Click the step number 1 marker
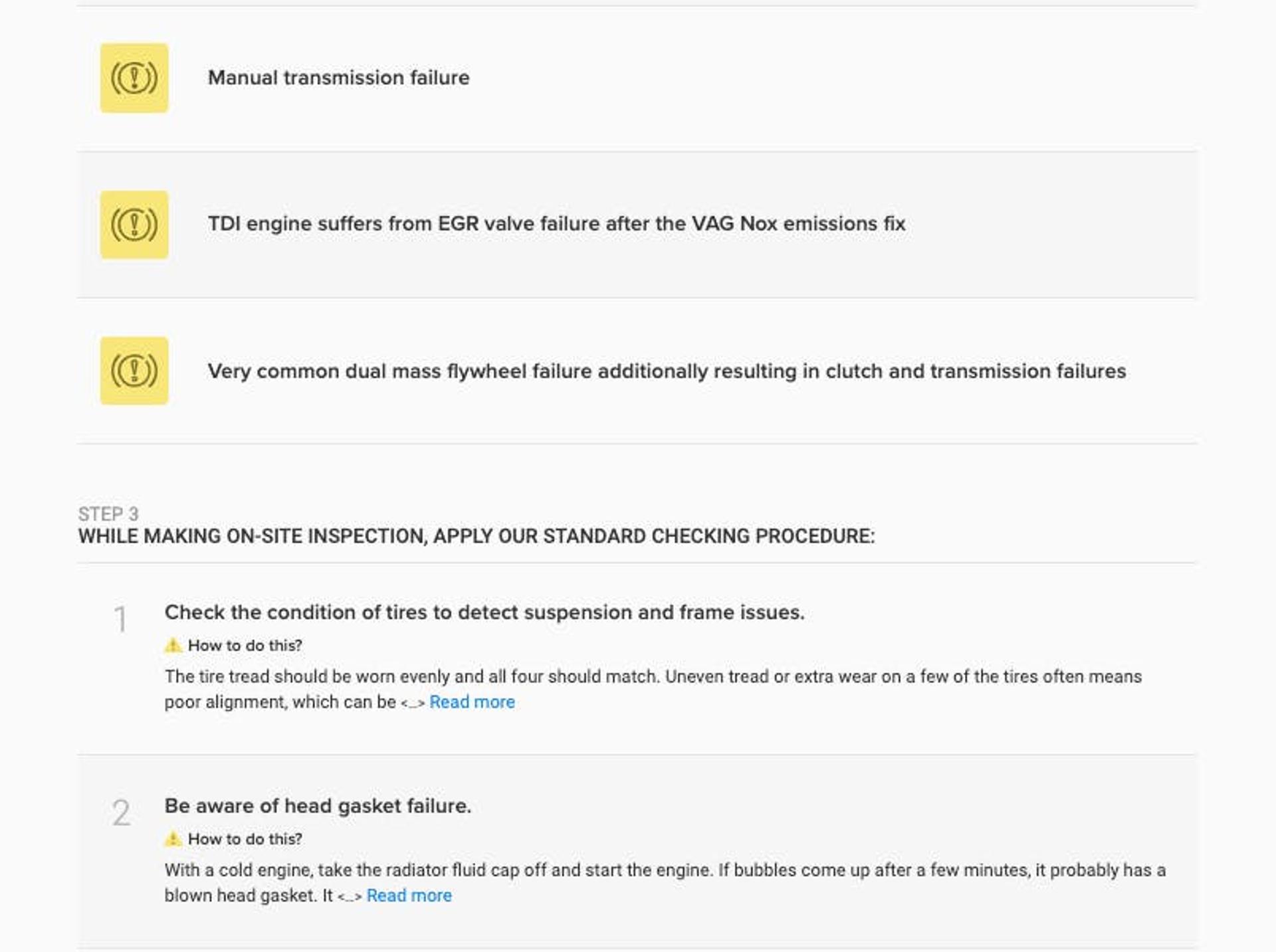This screenshot has height=952, width=1276. tap(120, 620)
